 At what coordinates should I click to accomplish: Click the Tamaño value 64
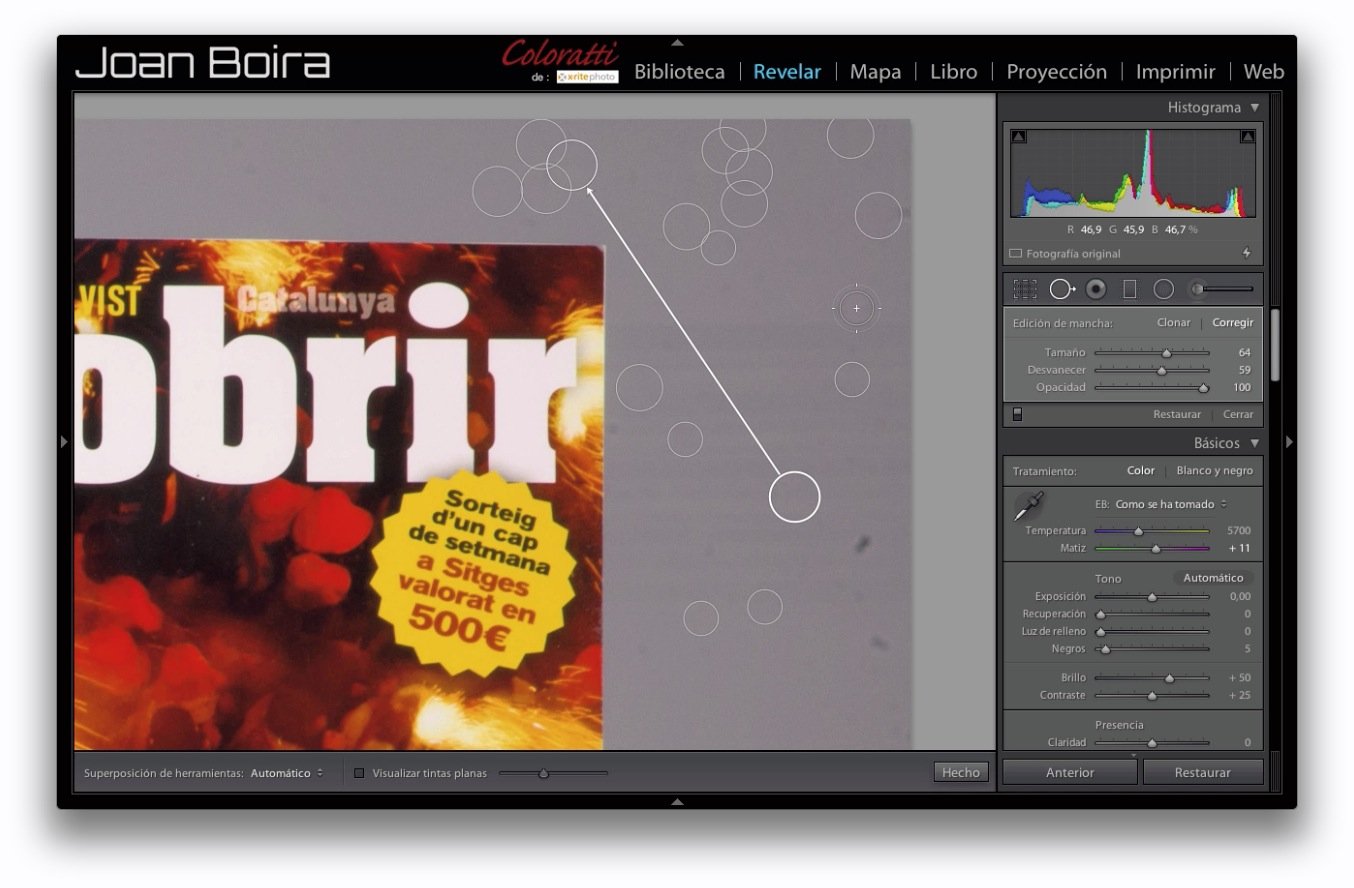click(1245, 353)
